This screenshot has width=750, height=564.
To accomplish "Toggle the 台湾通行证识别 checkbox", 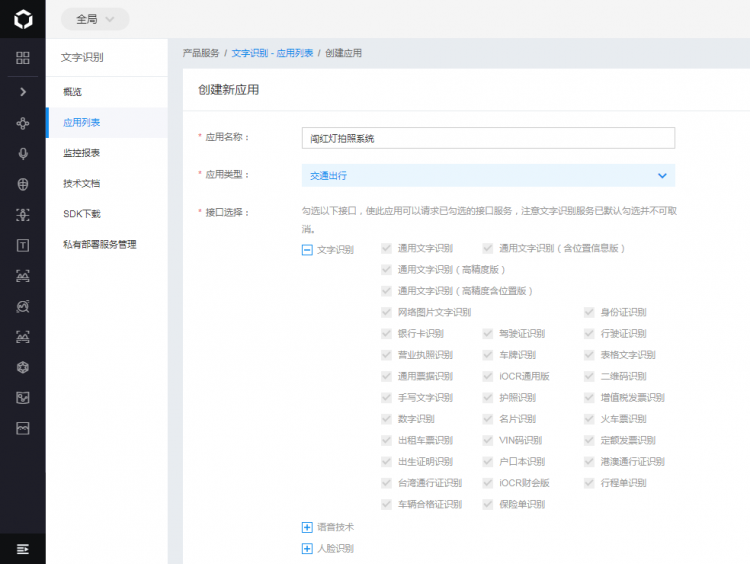I will point(386,483).
